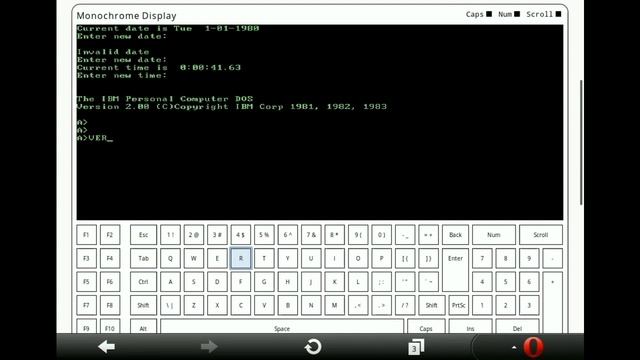
Task: Tap the Esc key
Action: 143,235
